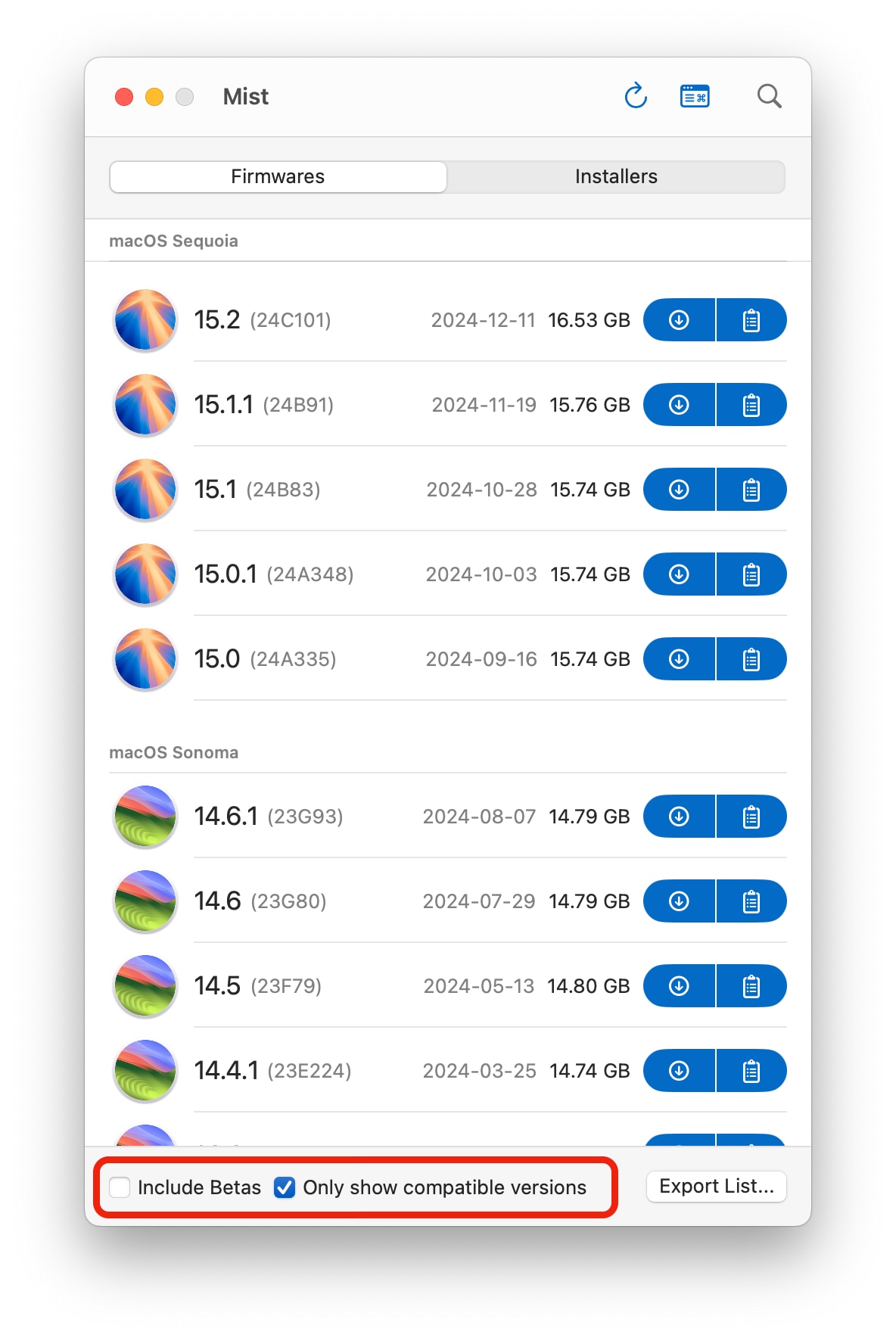Download macOS 15.0.1 firmware
The height and width of the screenshot is (1338, 896).
click(x=679, y=574)
